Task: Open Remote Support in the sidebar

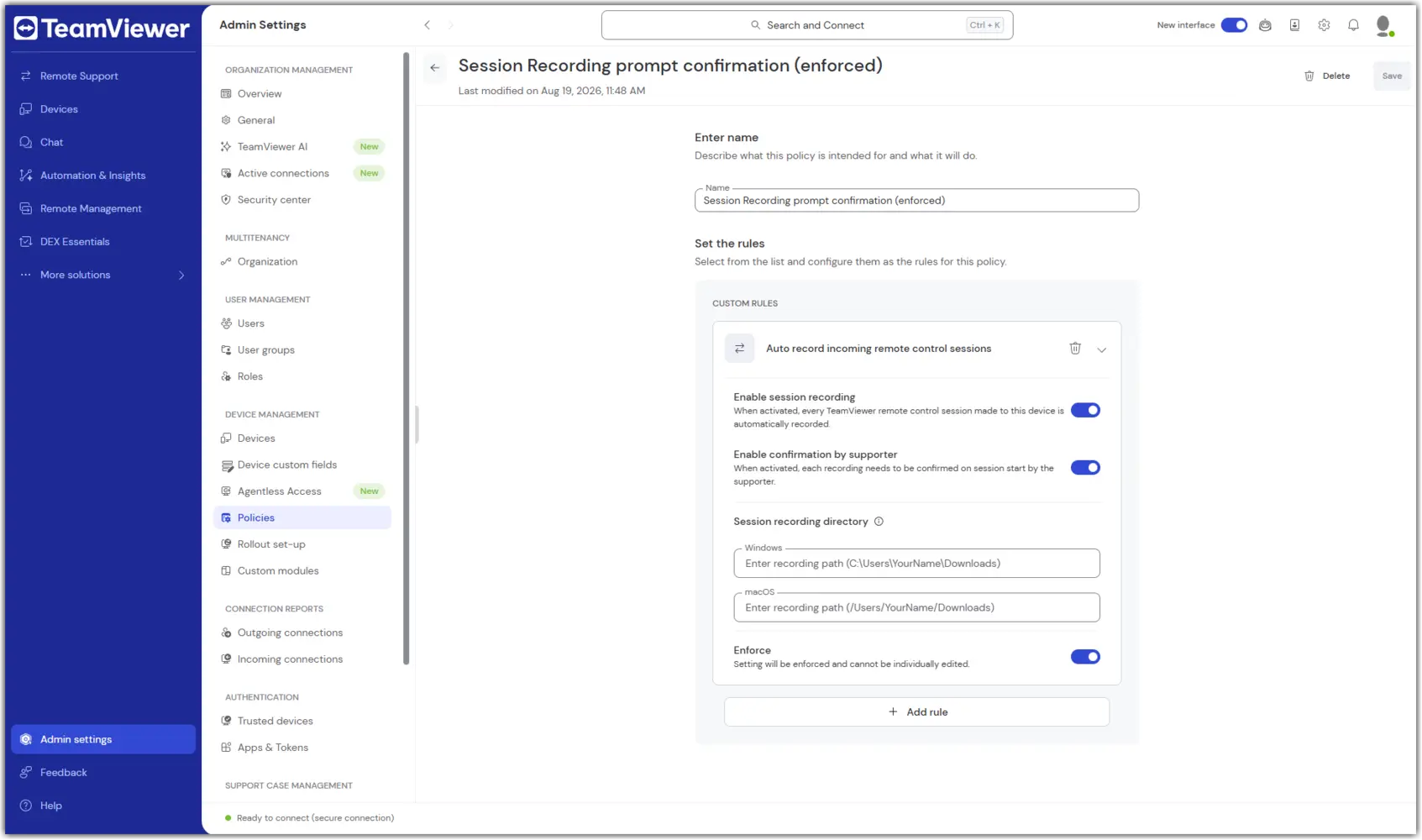Action: coord(103,76)
